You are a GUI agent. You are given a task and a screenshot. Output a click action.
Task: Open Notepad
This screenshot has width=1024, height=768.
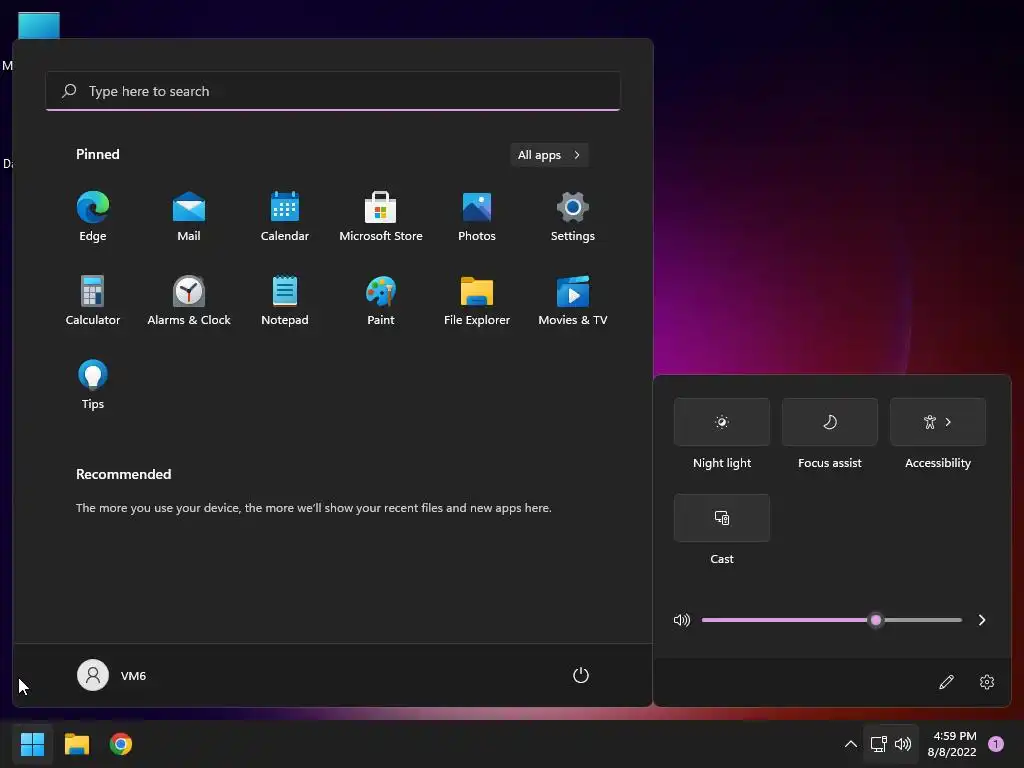285,300
